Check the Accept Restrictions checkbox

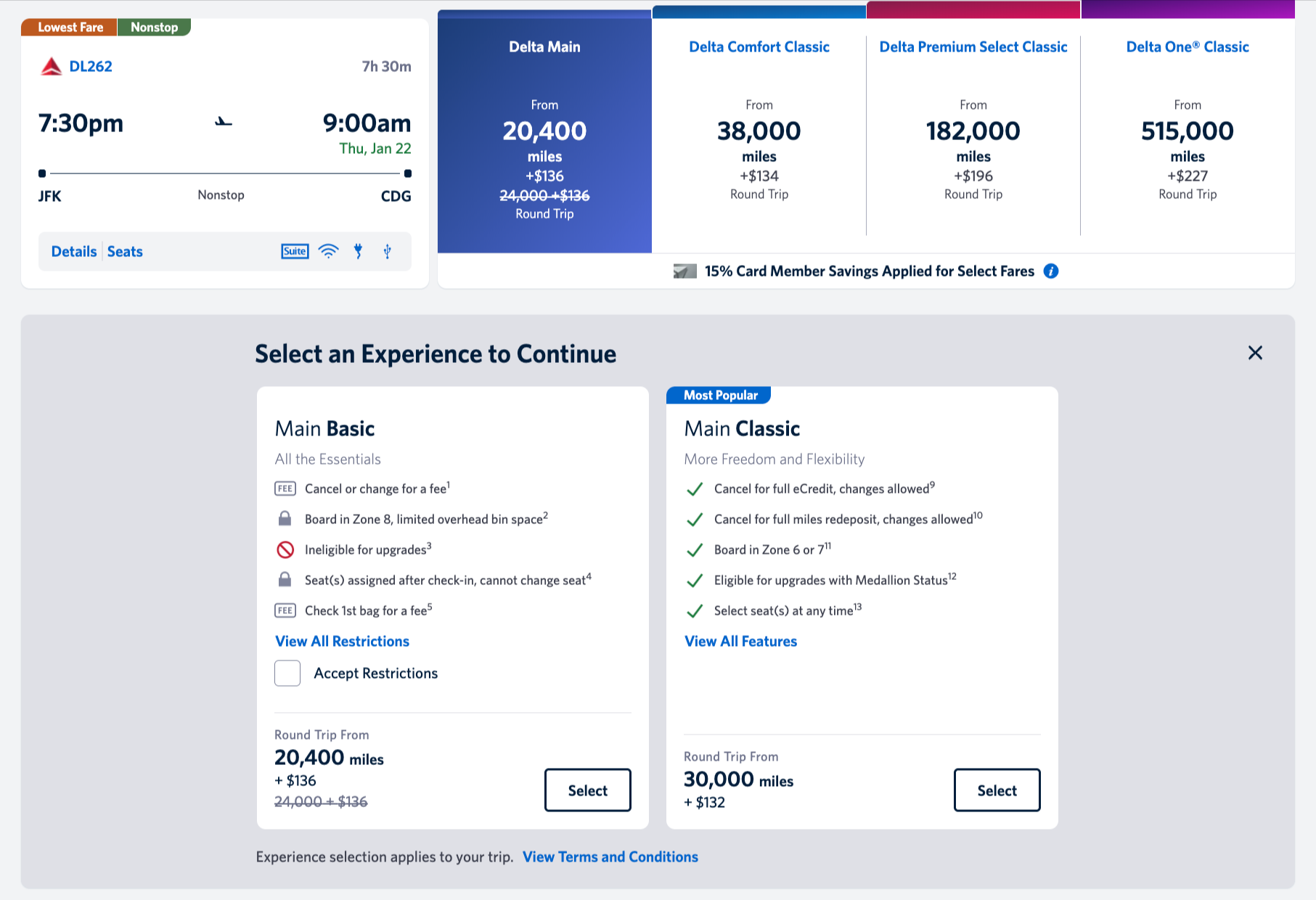[287, 673]
